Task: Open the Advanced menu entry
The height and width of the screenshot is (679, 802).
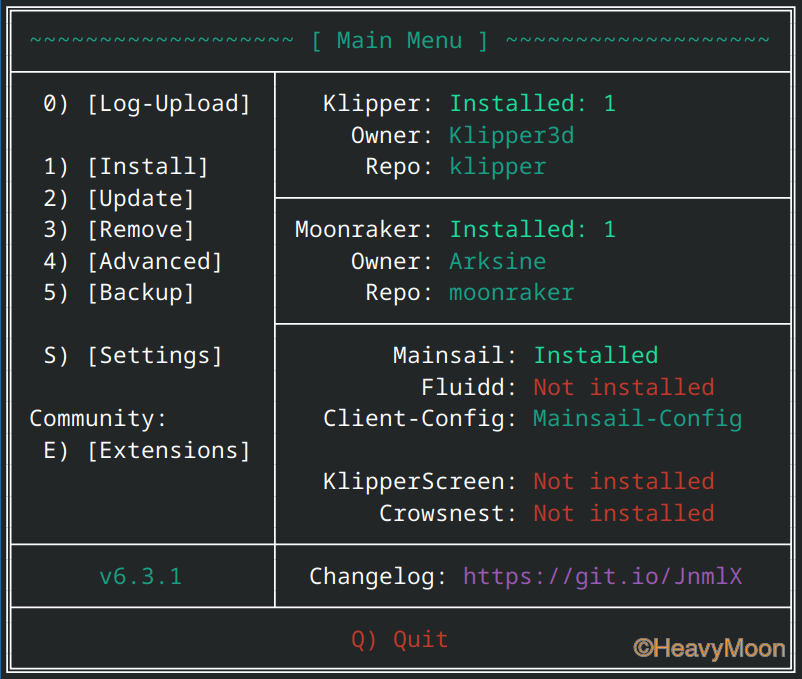Action: point(132,261)
